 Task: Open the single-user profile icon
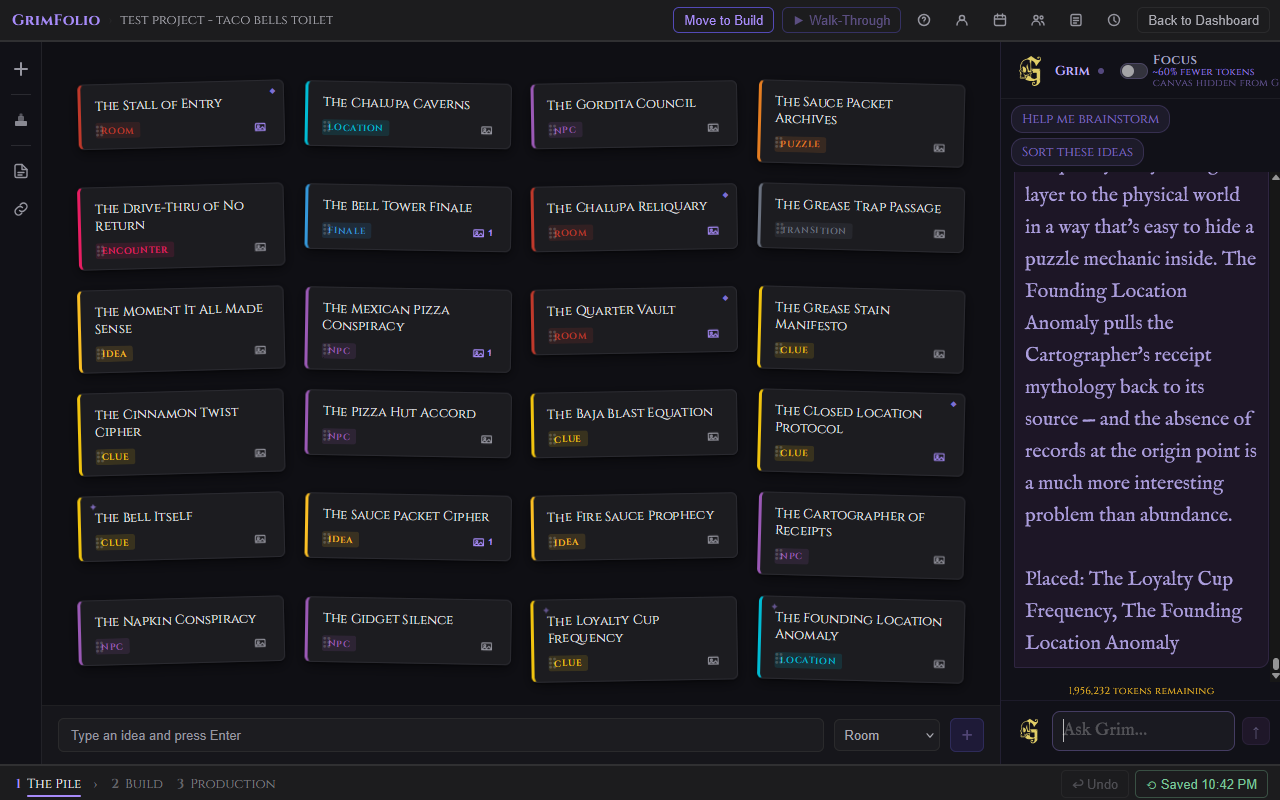962,20
